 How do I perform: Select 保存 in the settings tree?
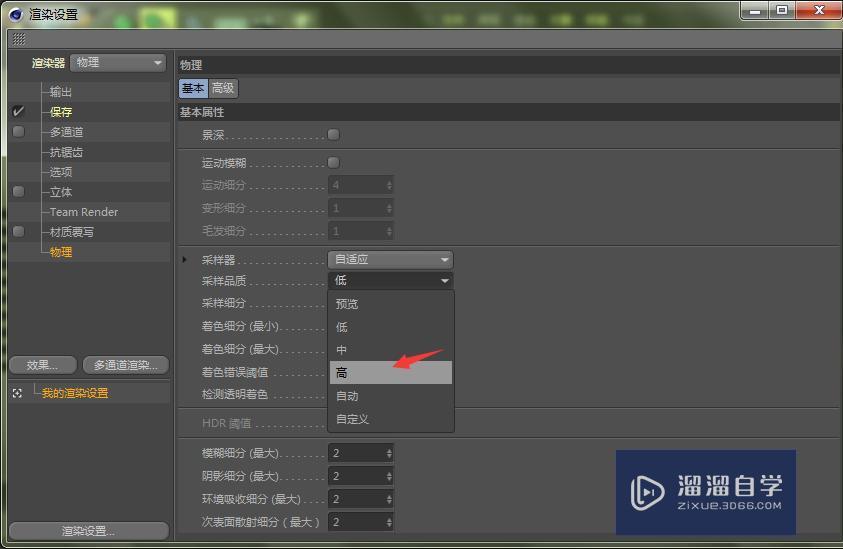pyautogui.click(x=61, y=112)
